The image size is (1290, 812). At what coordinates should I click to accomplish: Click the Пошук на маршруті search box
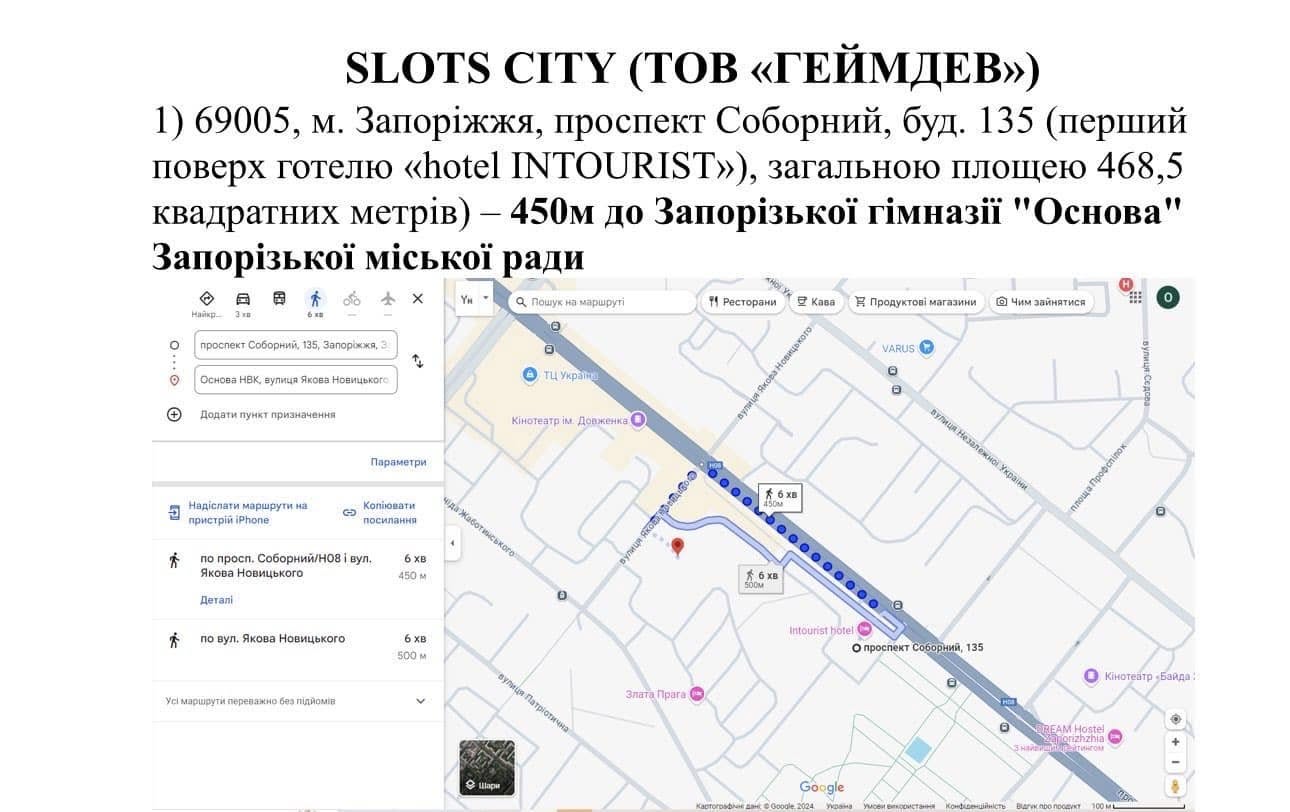tap(602, 301)
